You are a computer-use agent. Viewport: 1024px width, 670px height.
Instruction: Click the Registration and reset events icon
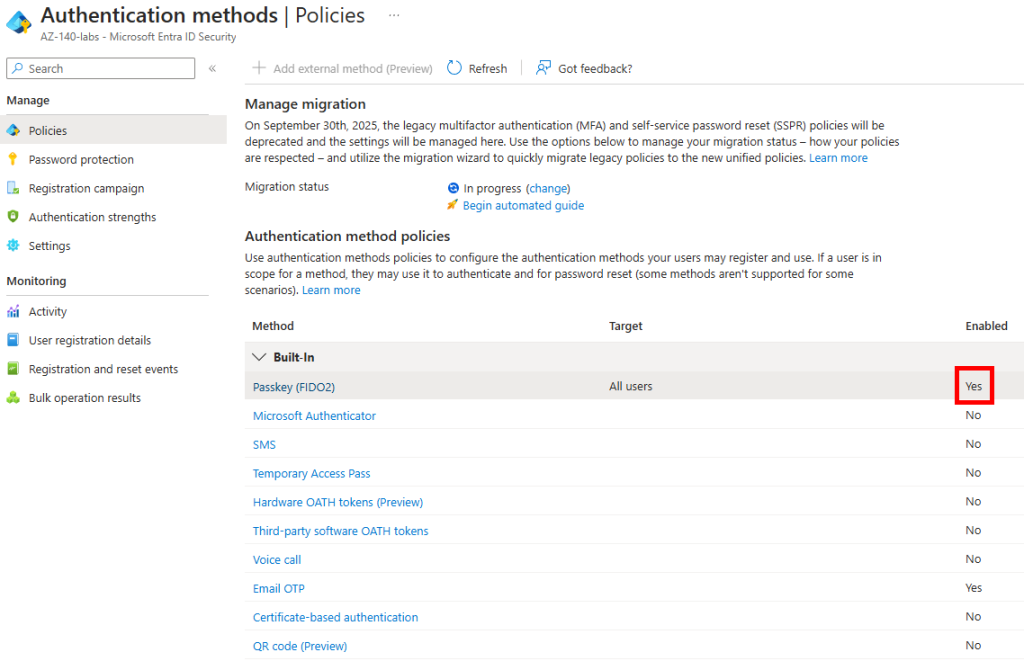point(13,368)
